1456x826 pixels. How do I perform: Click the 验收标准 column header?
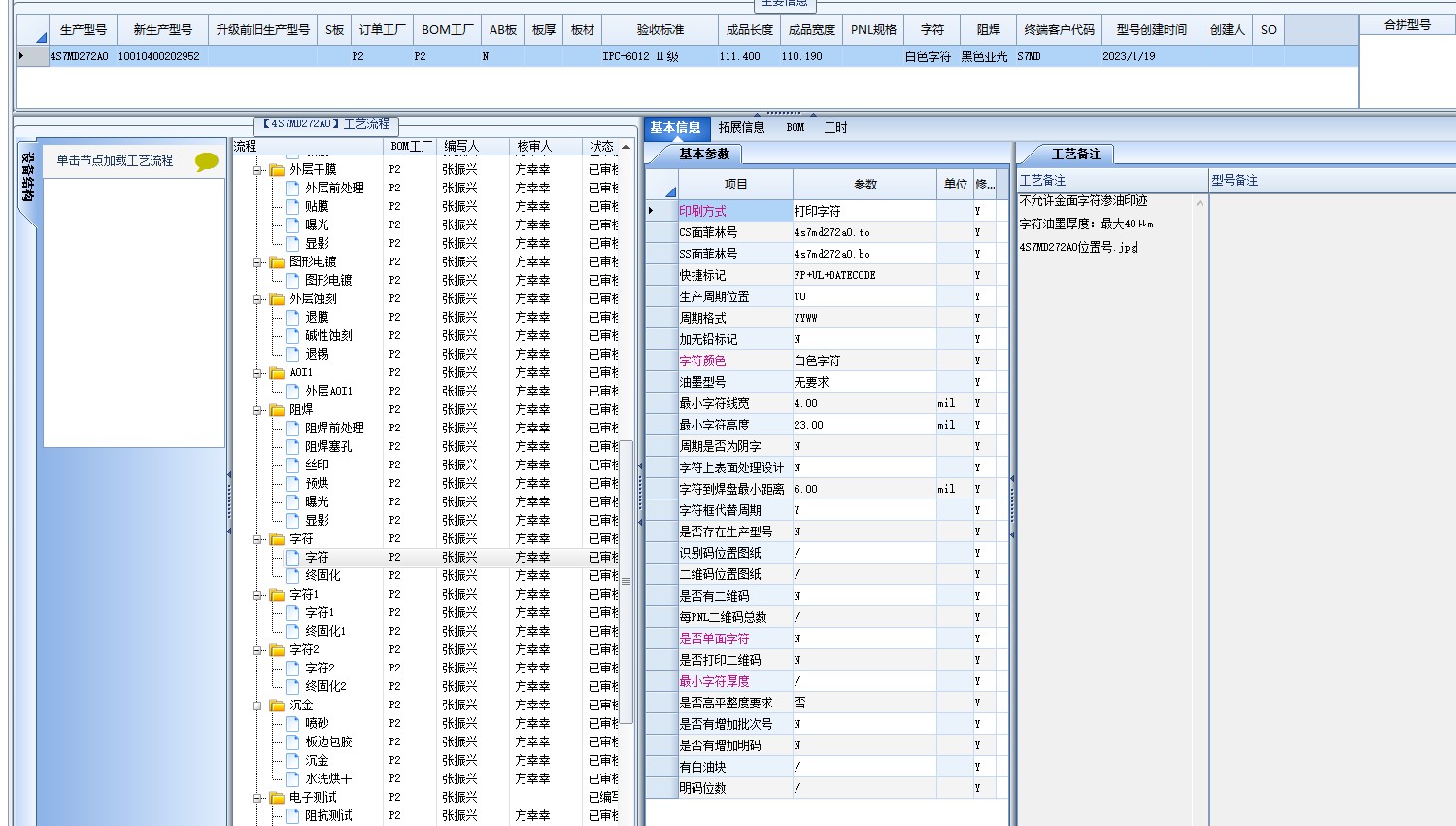click(x=660, y=30)
